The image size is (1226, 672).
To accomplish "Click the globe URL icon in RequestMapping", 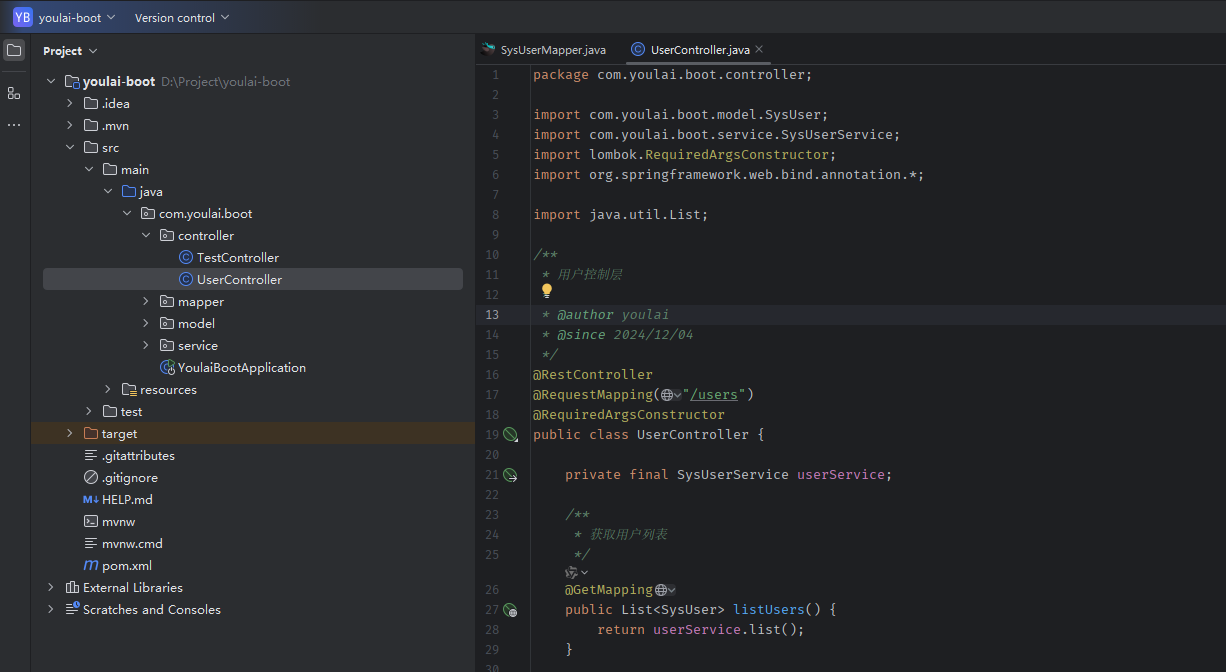I will pyautogui.click(x=667, y=395).
